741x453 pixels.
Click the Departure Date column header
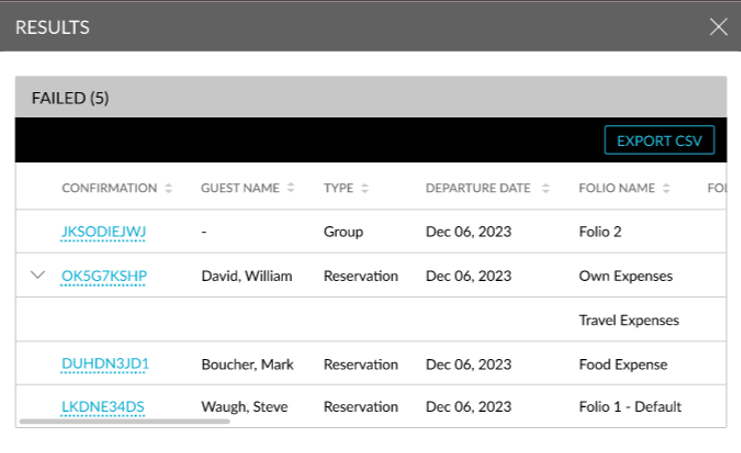pos(478,188)
